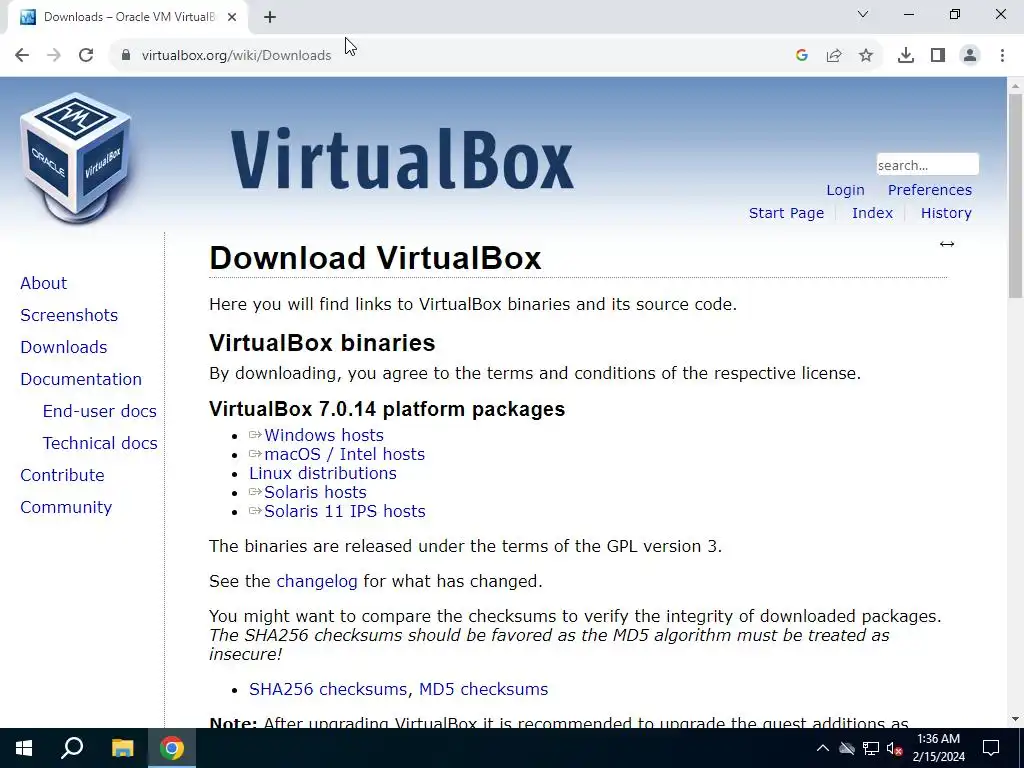This screenshot has width=1024, height=768.
Task: Open File Explorer from the taskbar
Action: click(x=122, y=748)
